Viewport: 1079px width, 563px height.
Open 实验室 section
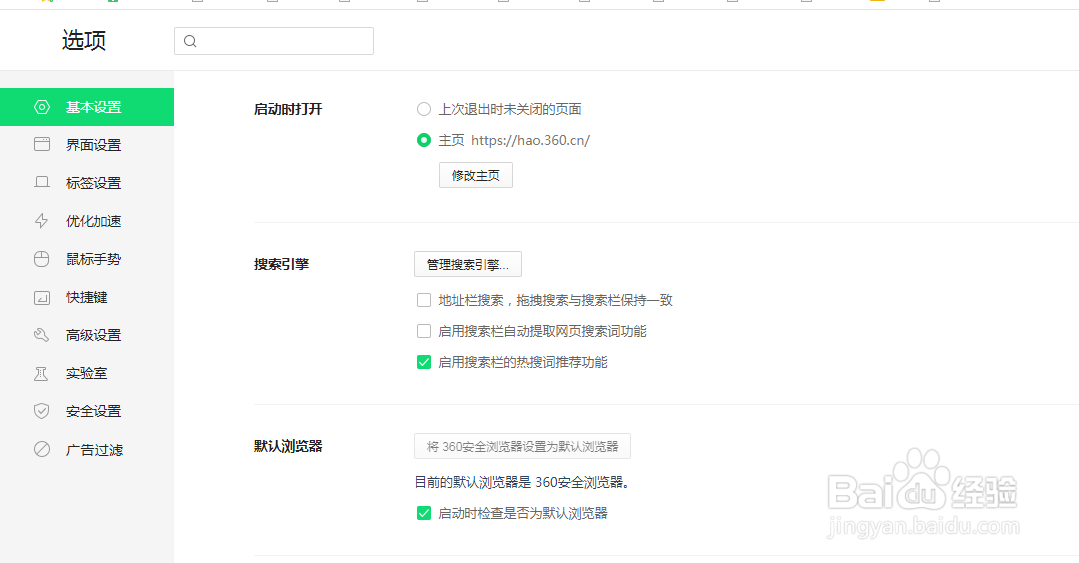pyautogui.click(x=87, y=373)
